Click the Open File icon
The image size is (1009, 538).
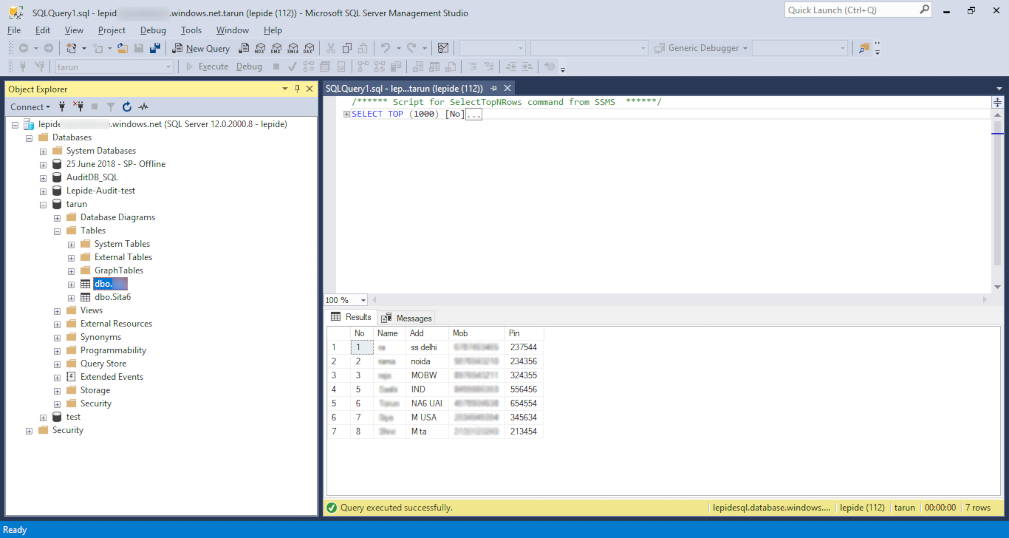pos(122,48)
